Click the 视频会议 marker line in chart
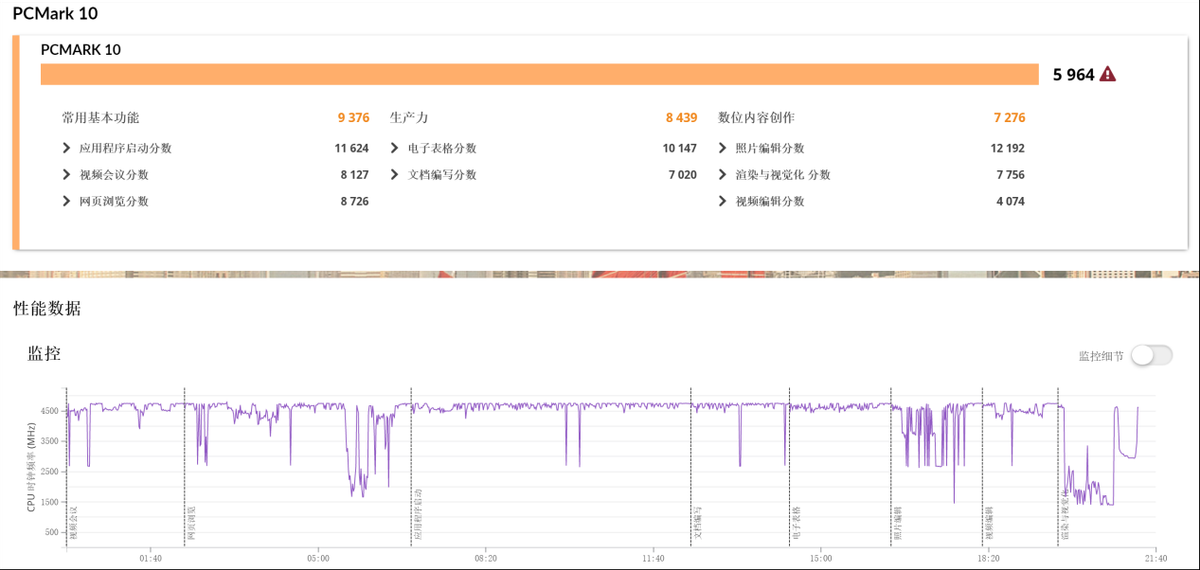The image size is (1200, 570). (x=67, y=465)
